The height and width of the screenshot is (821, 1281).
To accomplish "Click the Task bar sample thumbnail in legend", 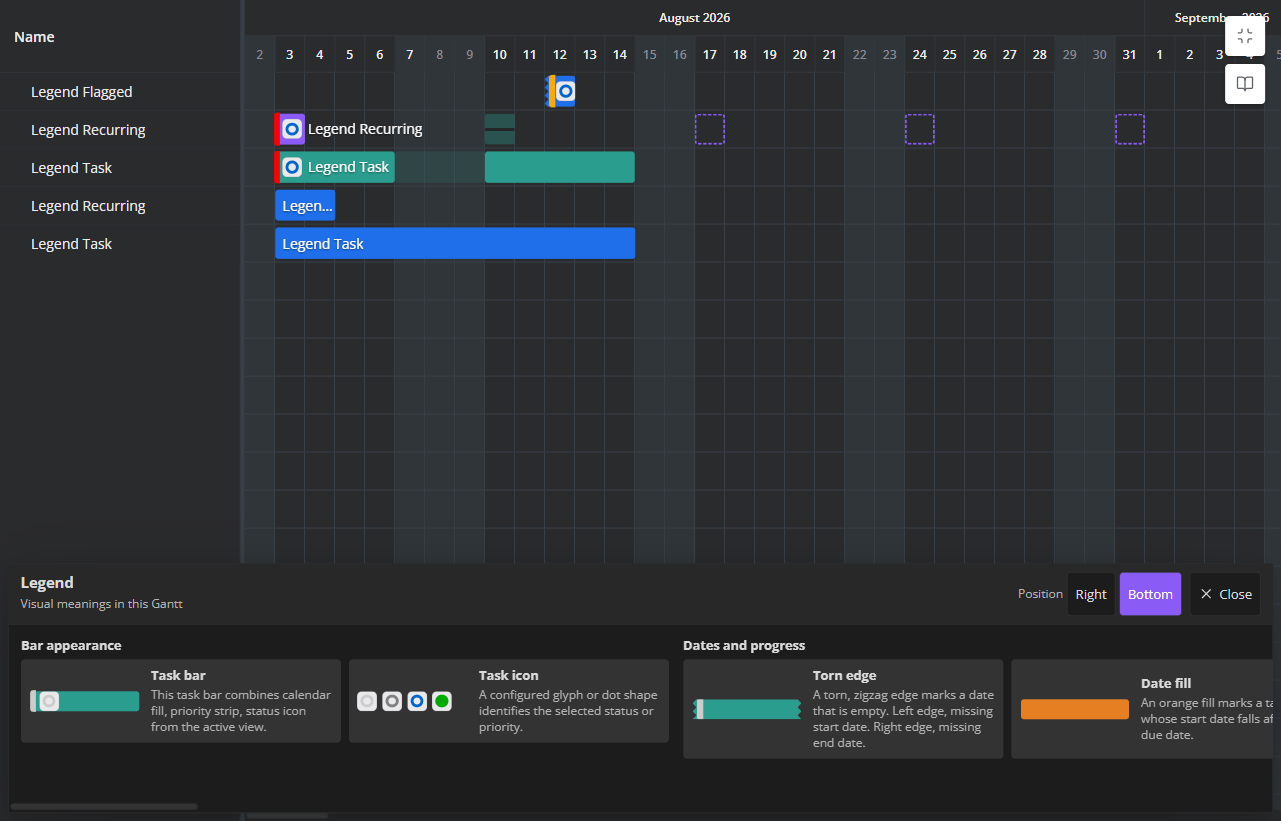I will click(x=85, y=701).
